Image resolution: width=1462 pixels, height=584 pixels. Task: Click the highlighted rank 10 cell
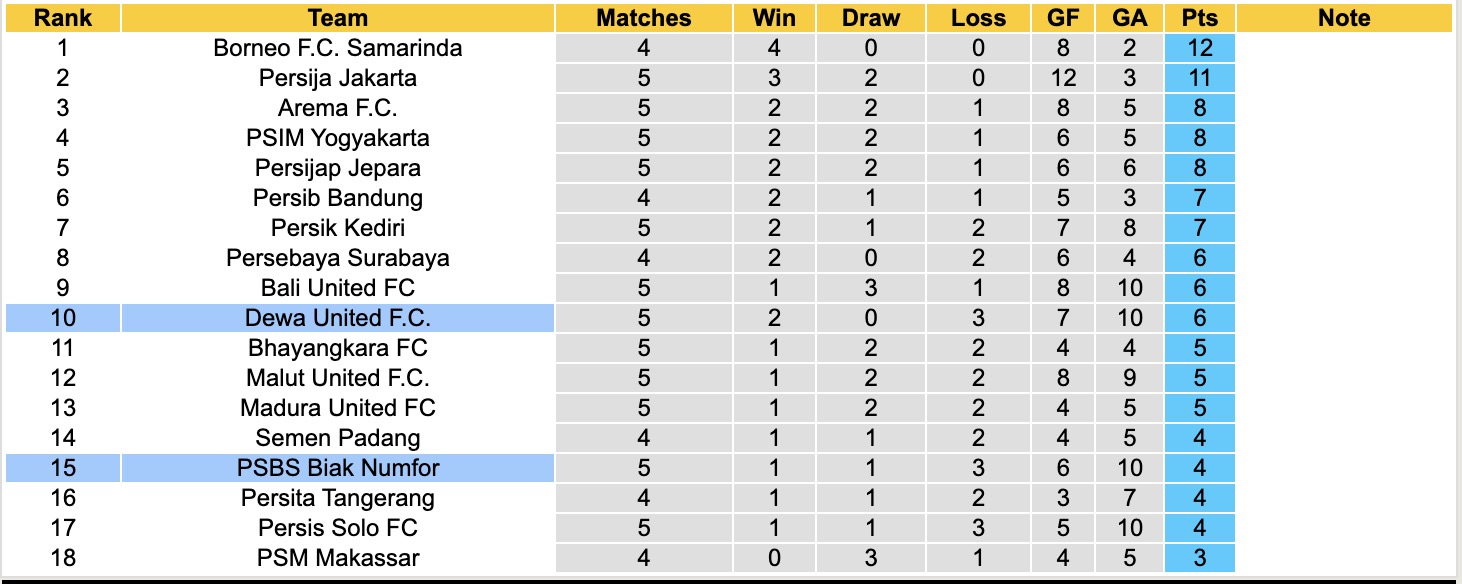pyautogui.click(x=62, y=318)
